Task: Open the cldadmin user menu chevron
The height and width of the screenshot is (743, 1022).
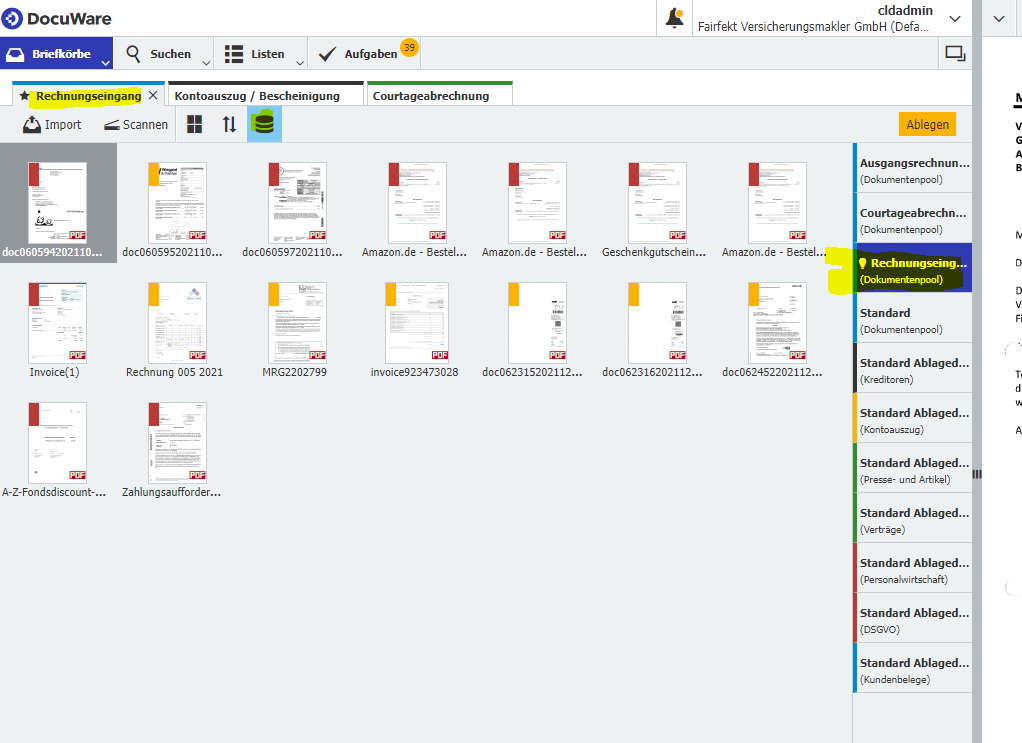Action: [x=955, y=18]
